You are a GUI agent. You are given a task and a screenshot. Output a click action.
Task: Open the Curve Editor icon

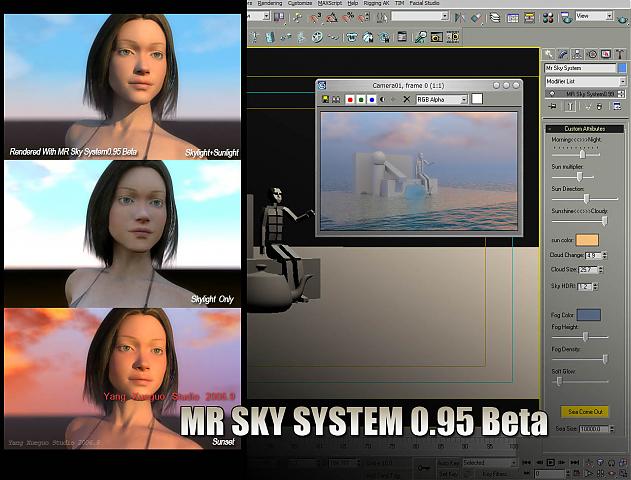pos(513,17)
